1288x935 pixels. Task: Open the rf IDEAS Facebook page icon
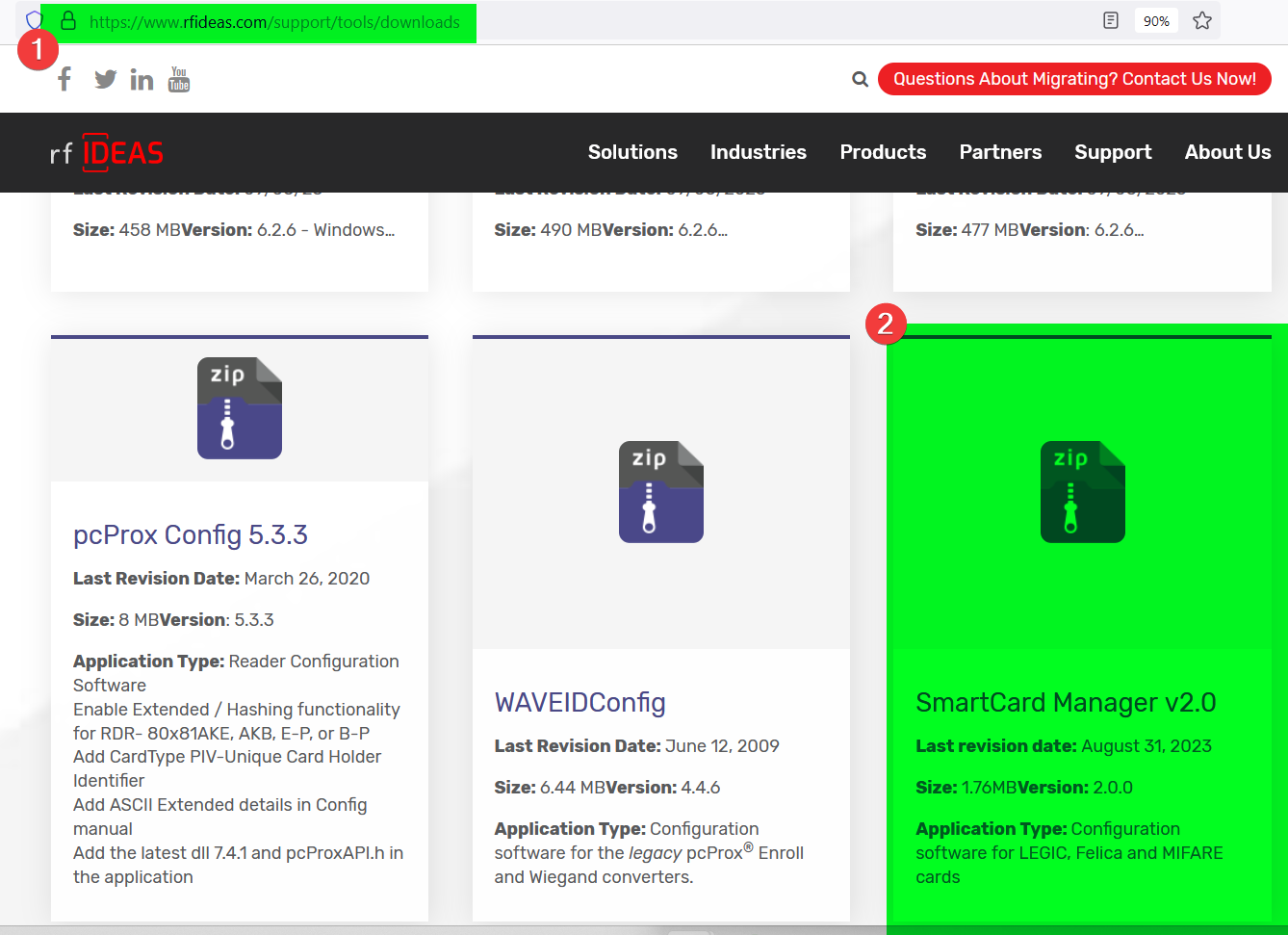(x=64, y=79)
